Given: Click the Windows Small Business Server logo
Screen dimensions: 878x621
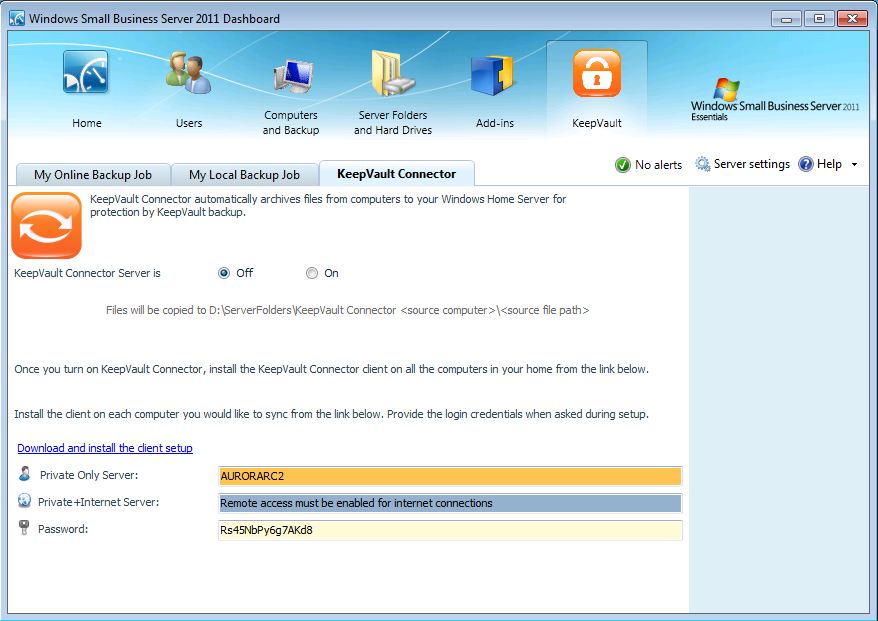Looking at the screenshot, I should [x=774, y=100].
